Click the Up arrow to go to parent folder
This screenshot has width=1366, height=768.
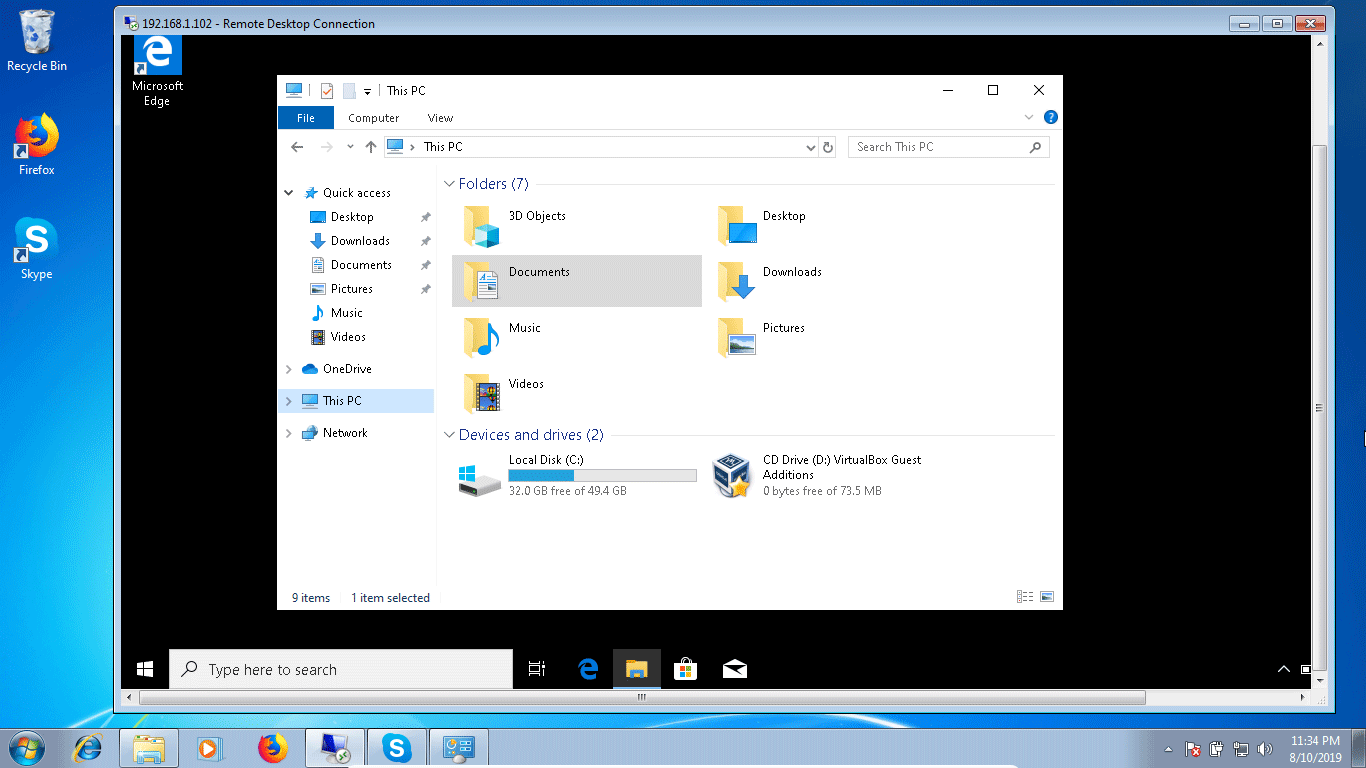point(371,147)
